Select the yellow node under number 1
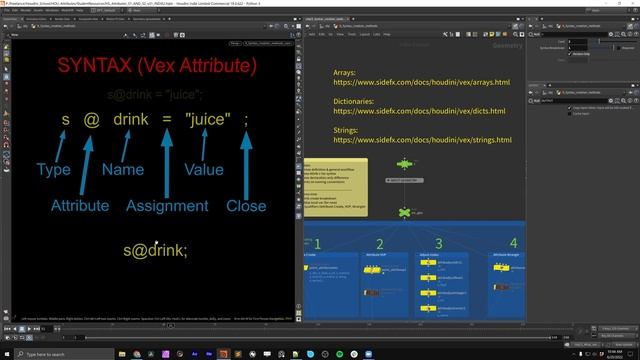 pos(306,268)
